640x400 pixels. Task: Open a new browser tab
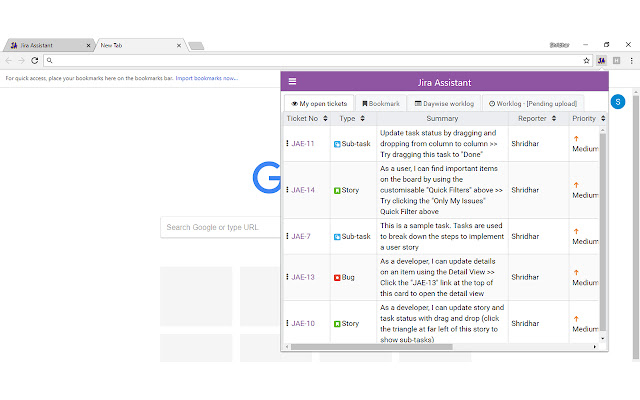click(x=196, y=46)
